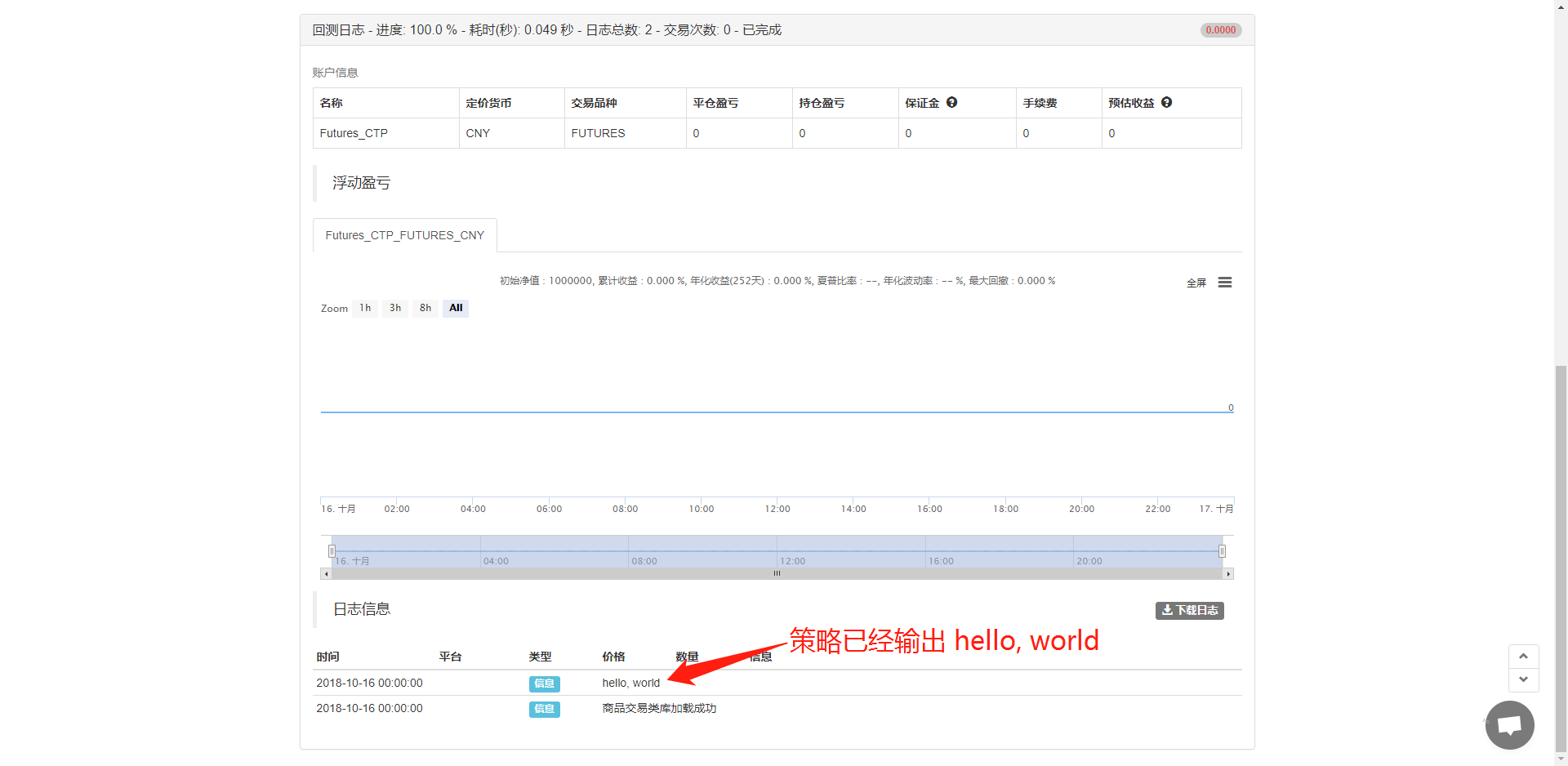
Task: Switch to Futures_CTP_FUTURES_CNY tab
Action: click(404, 235)
